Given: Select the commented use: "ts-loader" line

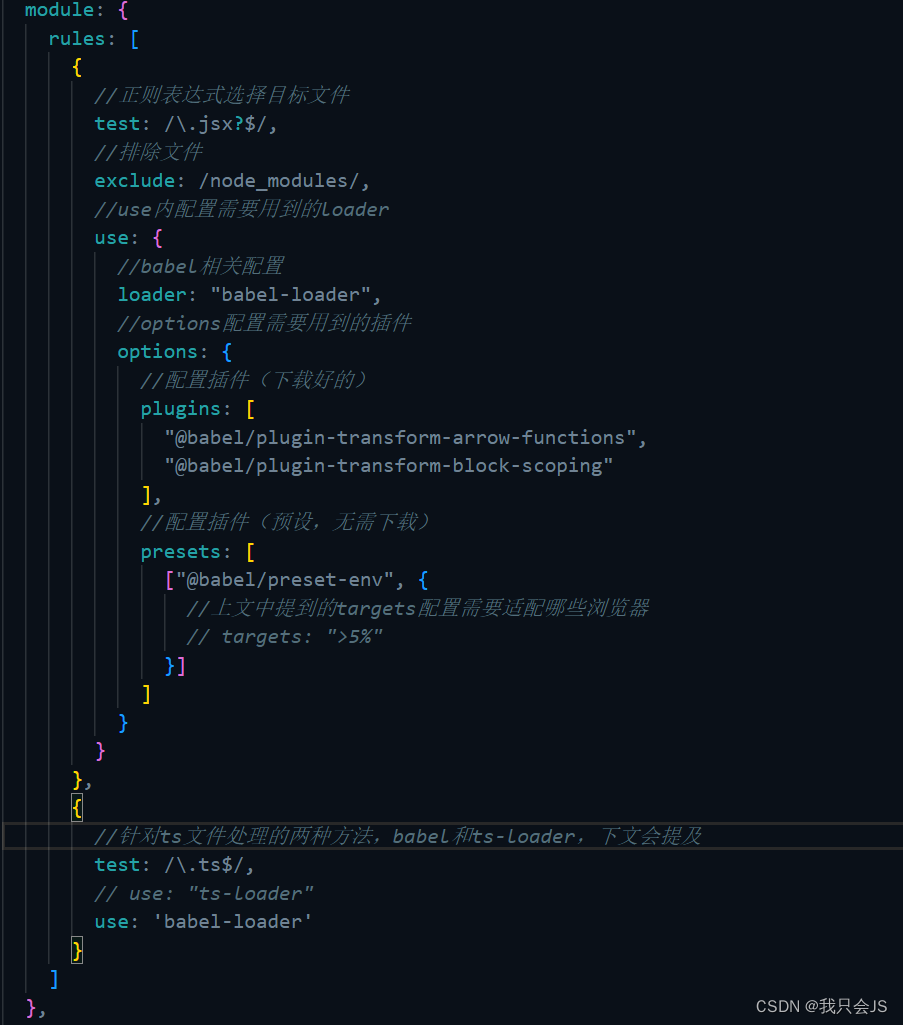Looking at the screenshot, I should pos(203,893).
